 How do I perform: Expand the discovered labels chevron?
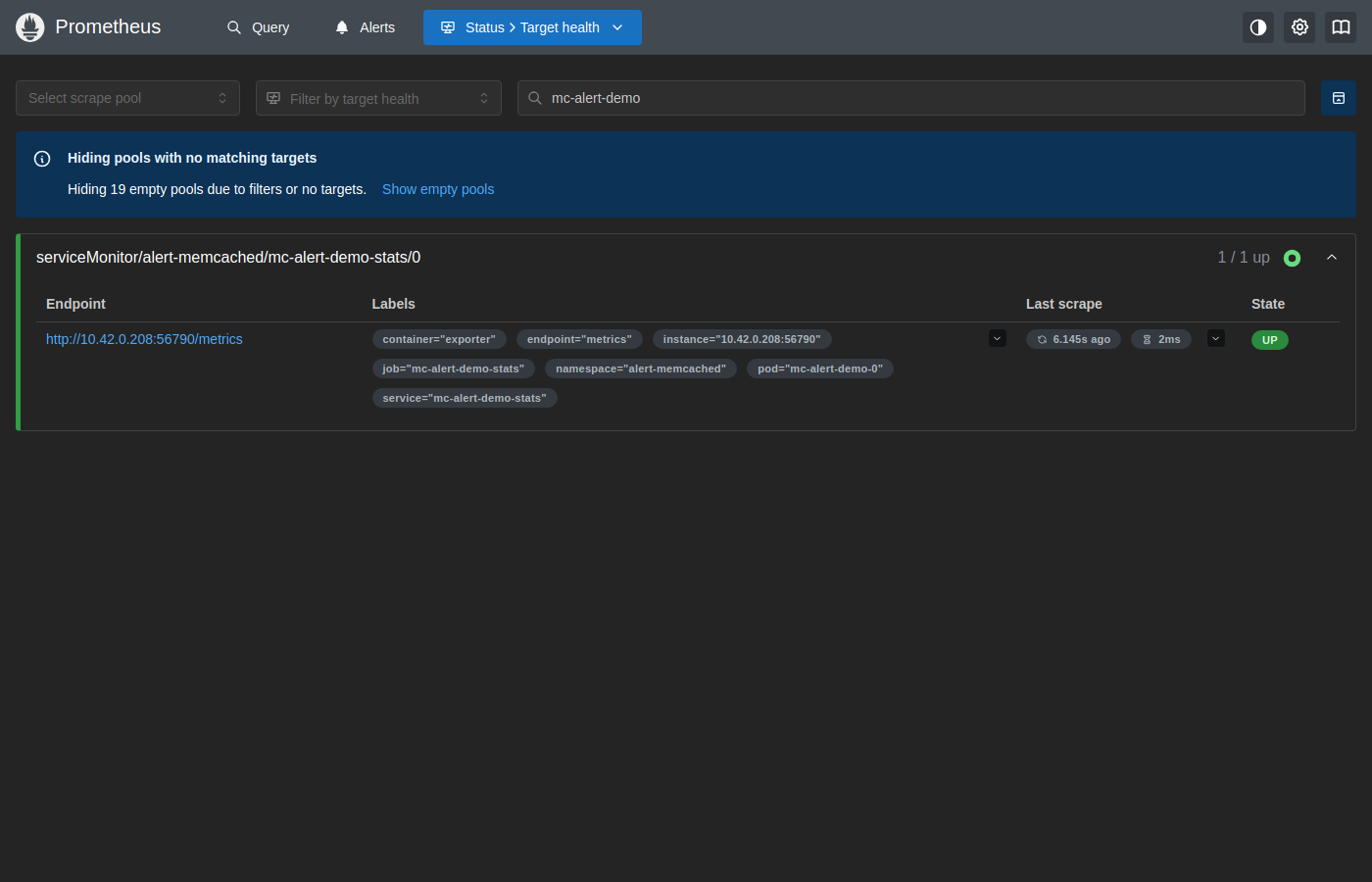click(998, 339)
